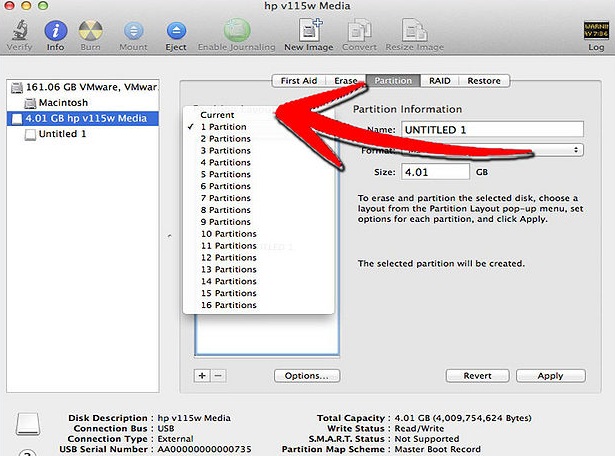Add a partition with plus button
Screen dimensions: 615x456
tap(202, 376)
